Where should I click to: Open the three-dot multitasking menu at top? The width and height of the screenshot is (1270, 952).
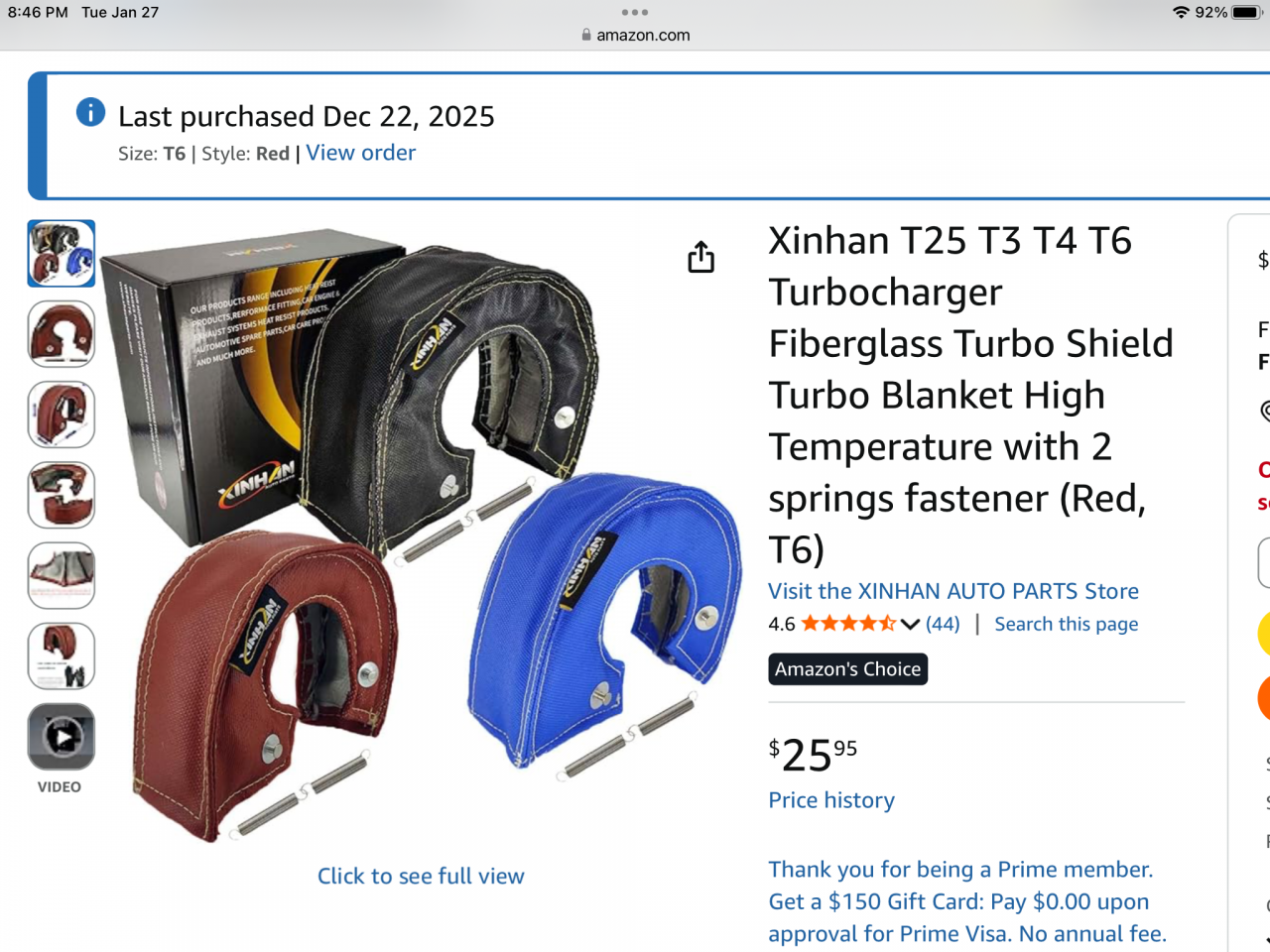[x=635, y=12]
